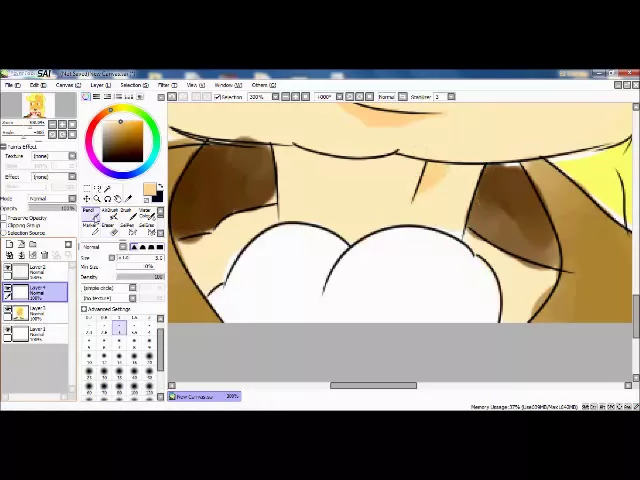Open the brush shape (simple circle) dropdown
The image size is (640, 480).
pyautogui.click(x=108, y=288)
